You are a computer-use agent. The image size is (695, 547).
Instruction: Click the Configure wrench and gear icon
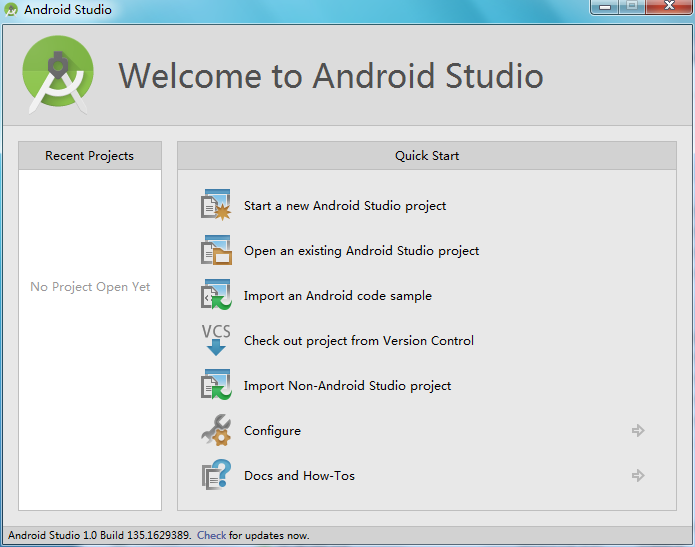click(216, 430)
